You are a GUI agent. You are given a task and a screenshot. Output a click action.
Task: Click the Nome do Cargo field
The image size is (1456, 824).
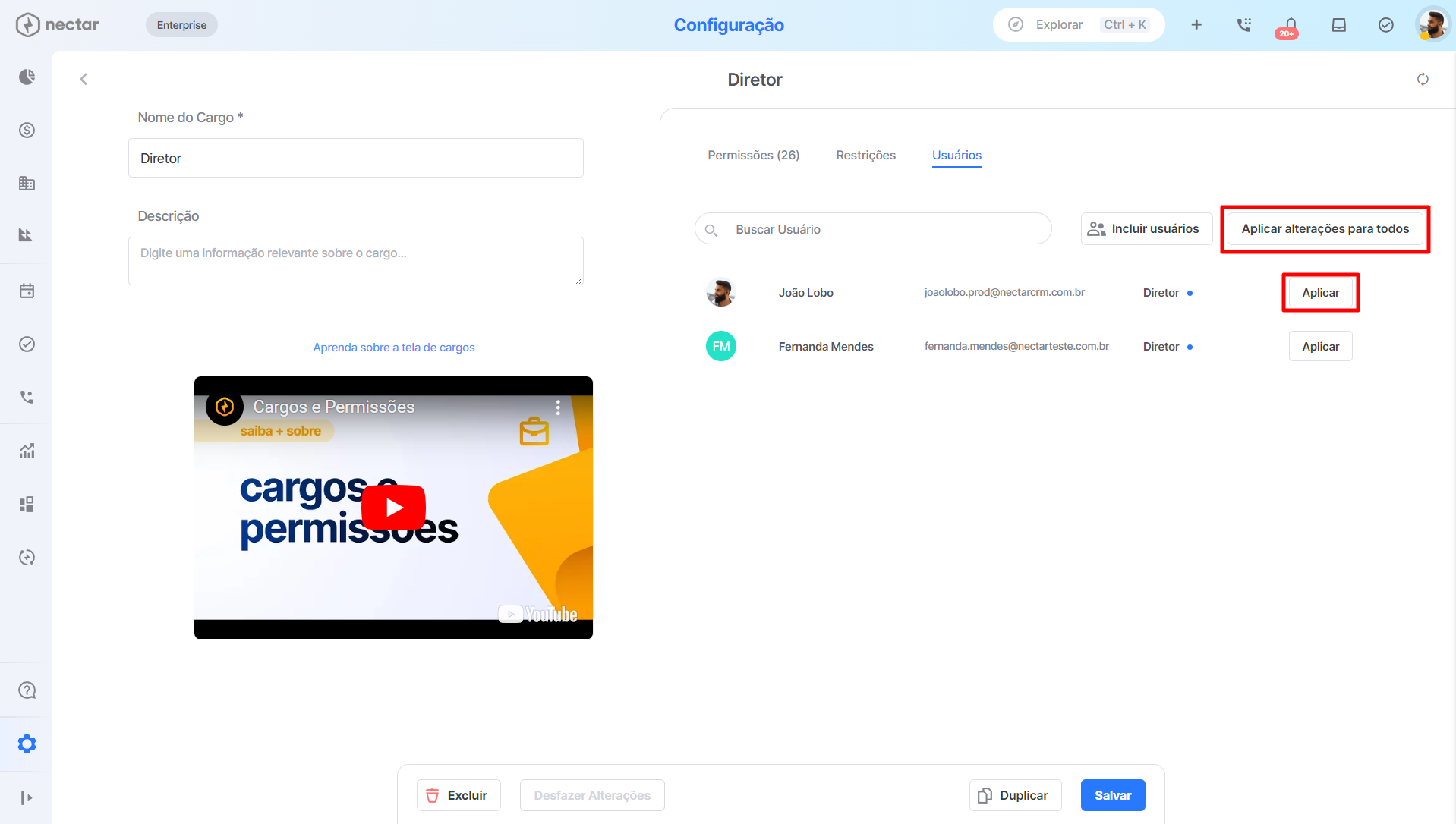coord(356,158)
